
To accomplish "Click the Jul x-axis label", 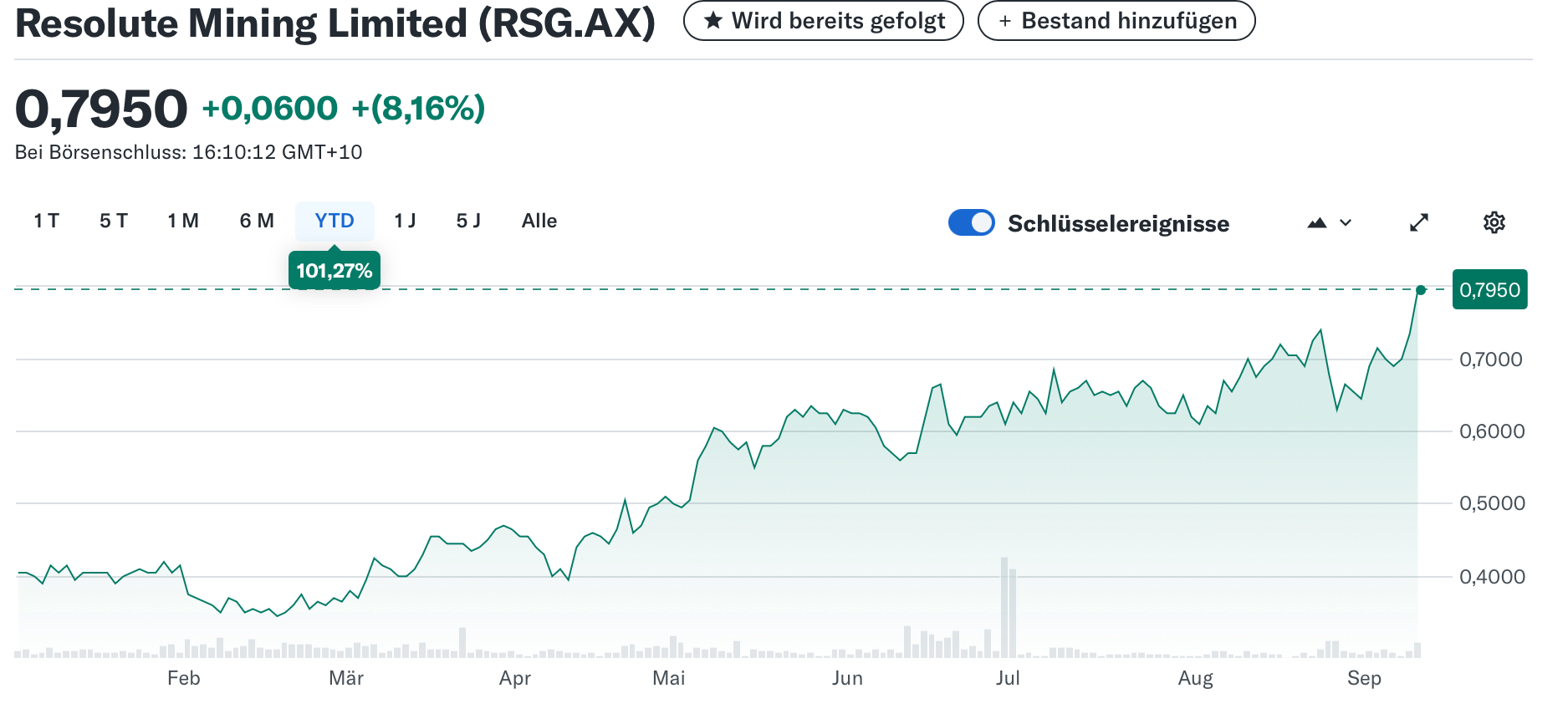I will (1008, 678).
